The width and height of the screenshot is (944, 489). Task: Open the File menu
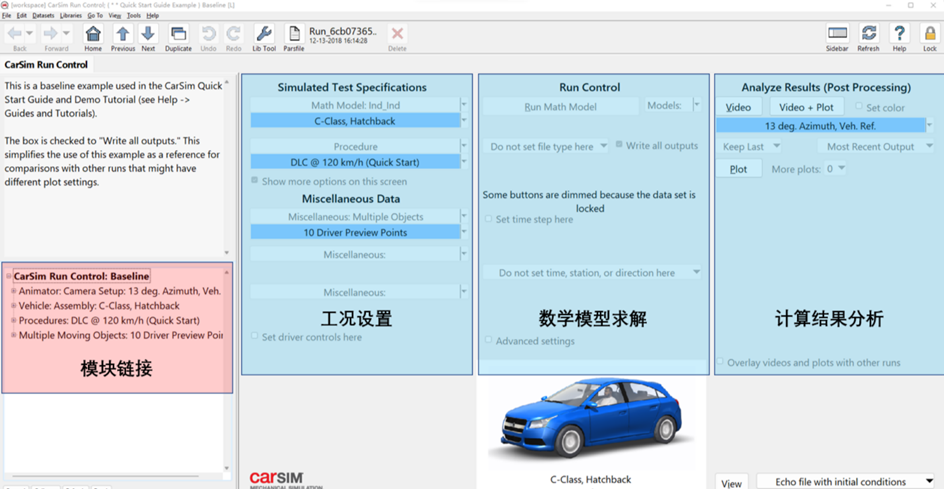click(x=6, y=15)
